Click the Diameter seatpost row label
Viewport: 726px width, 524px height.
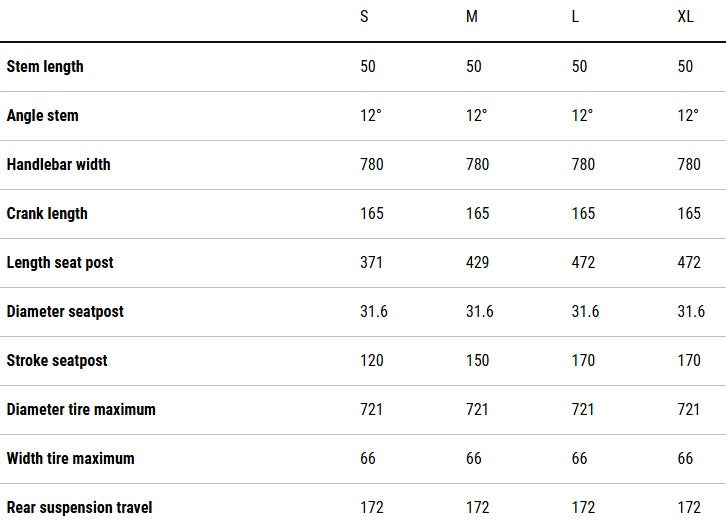(x=65, y=312)
